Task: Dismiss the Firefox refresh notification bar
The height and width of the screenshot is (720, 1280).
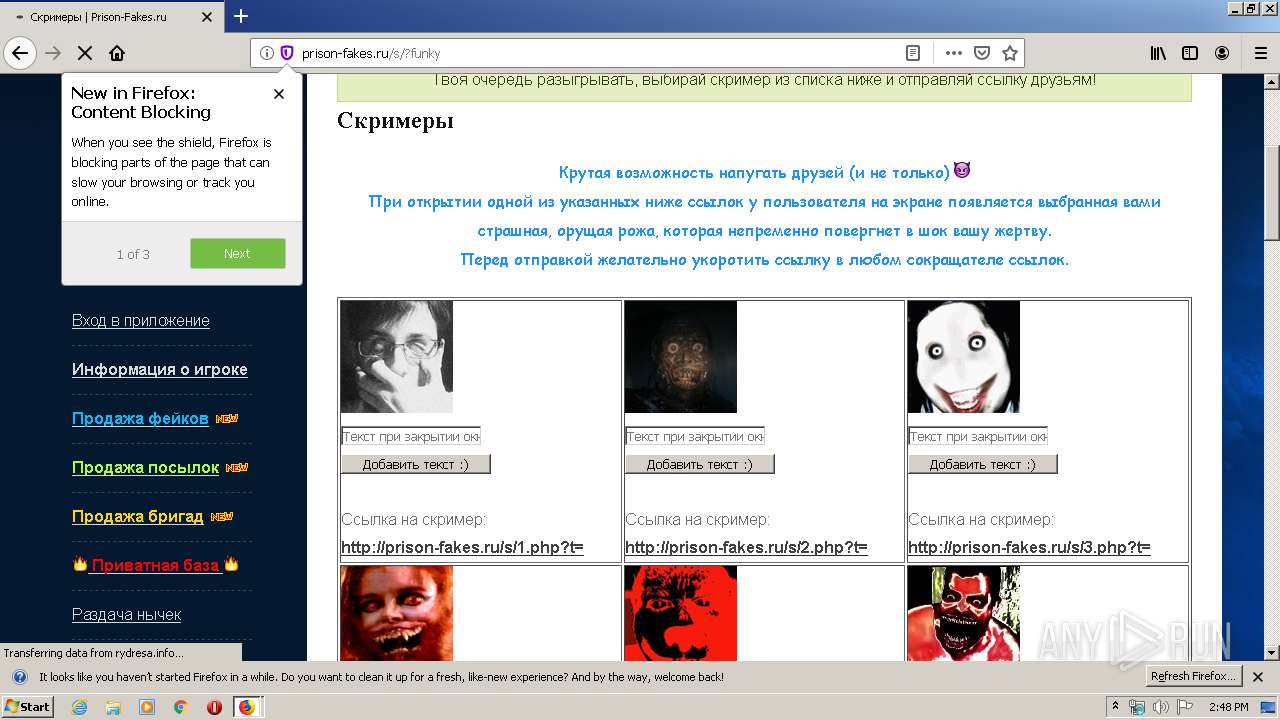Action: click(x=1259, y=677)
